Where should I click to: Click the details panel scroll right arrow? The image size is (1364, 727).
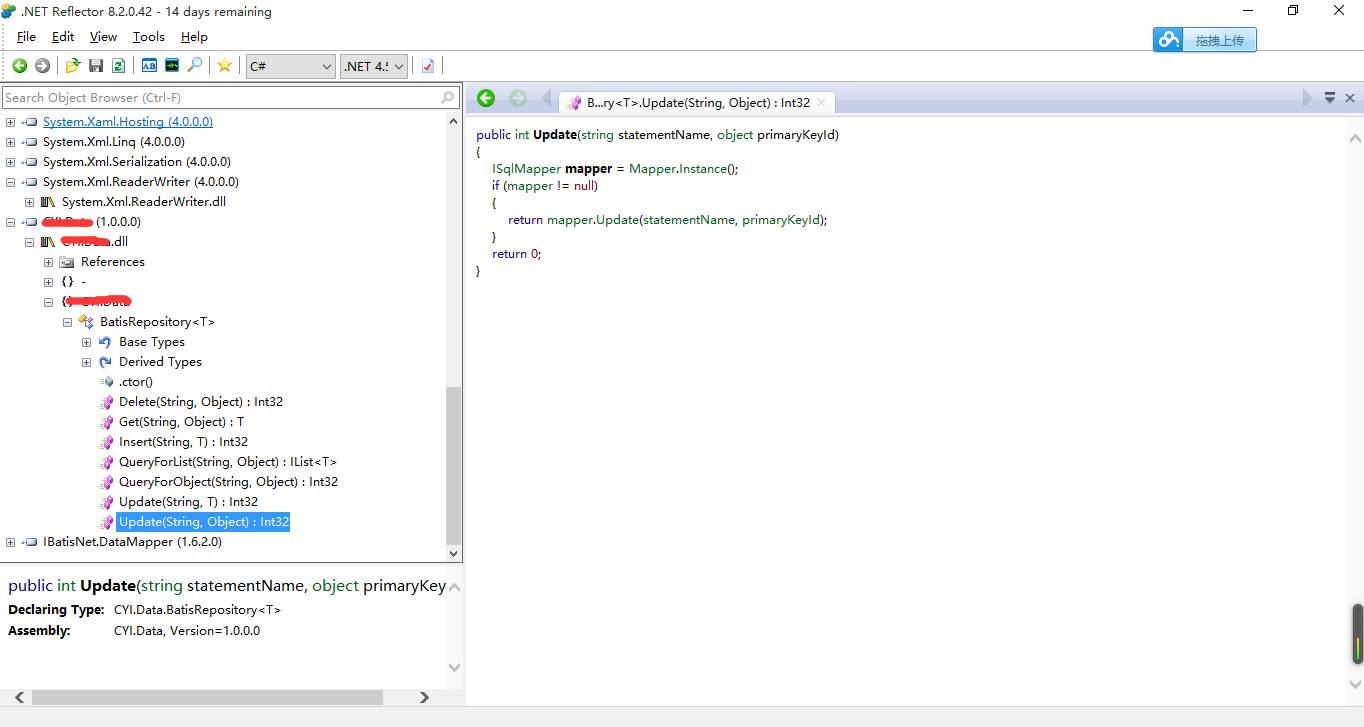tap(424, 697)
